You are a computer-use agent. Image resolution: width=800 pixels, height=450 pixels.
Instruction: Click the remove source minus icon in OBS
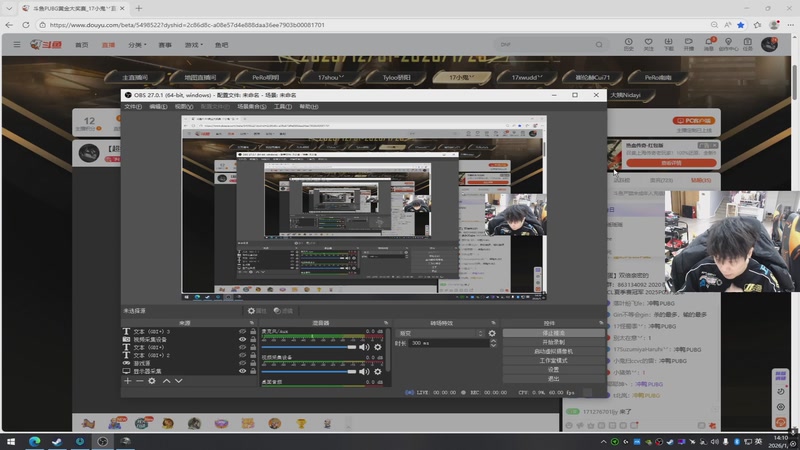139,381
